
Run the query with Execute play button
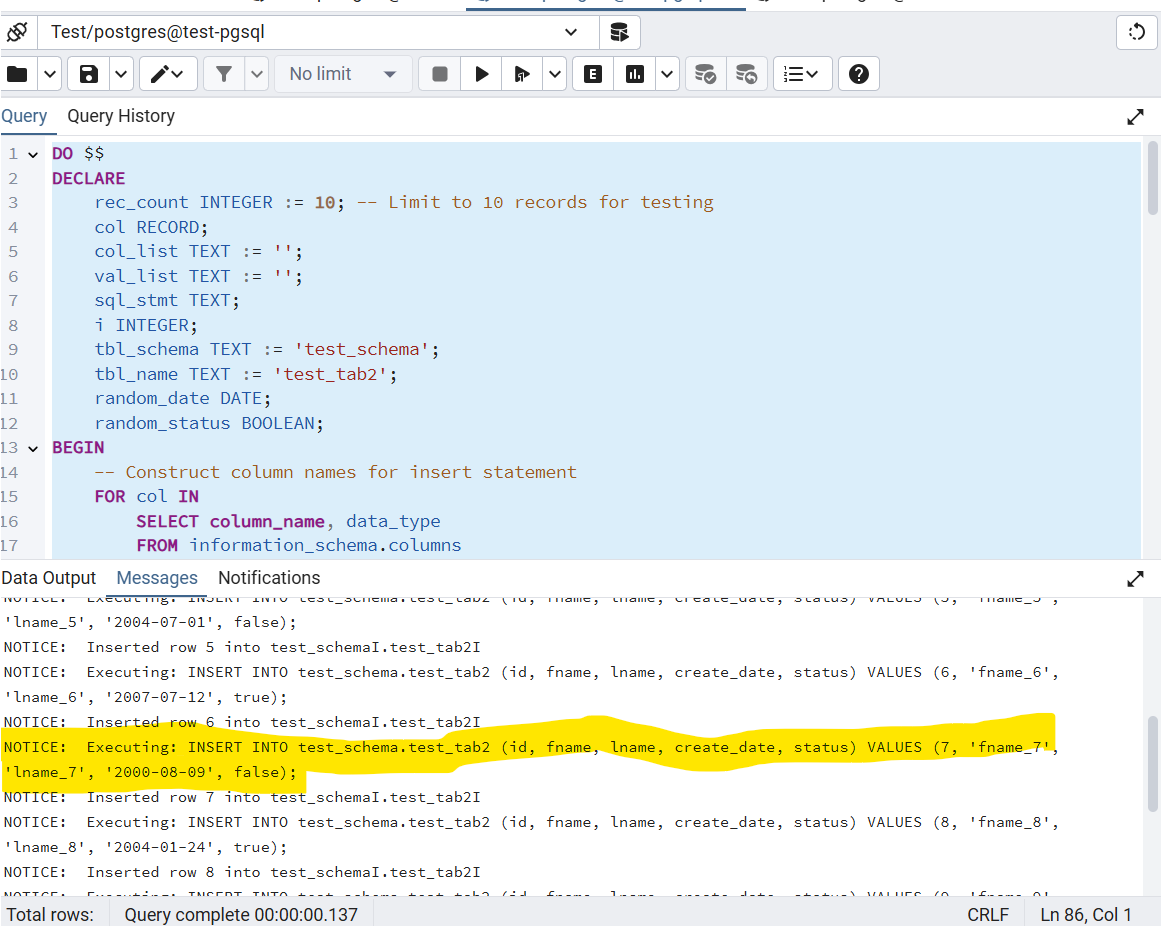[x=481, y=74]
